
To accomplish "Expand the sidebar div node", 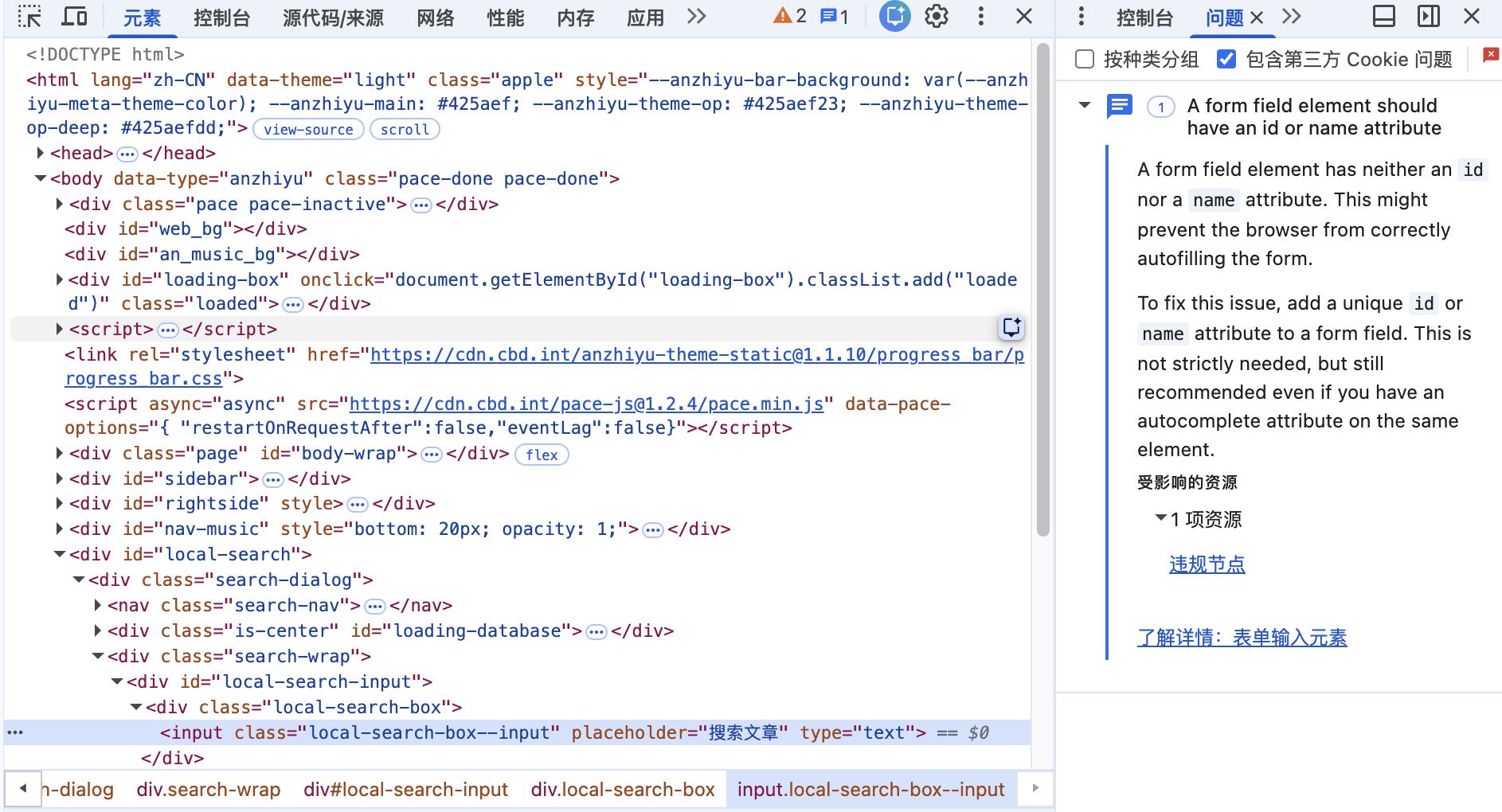I will point(59,478).
